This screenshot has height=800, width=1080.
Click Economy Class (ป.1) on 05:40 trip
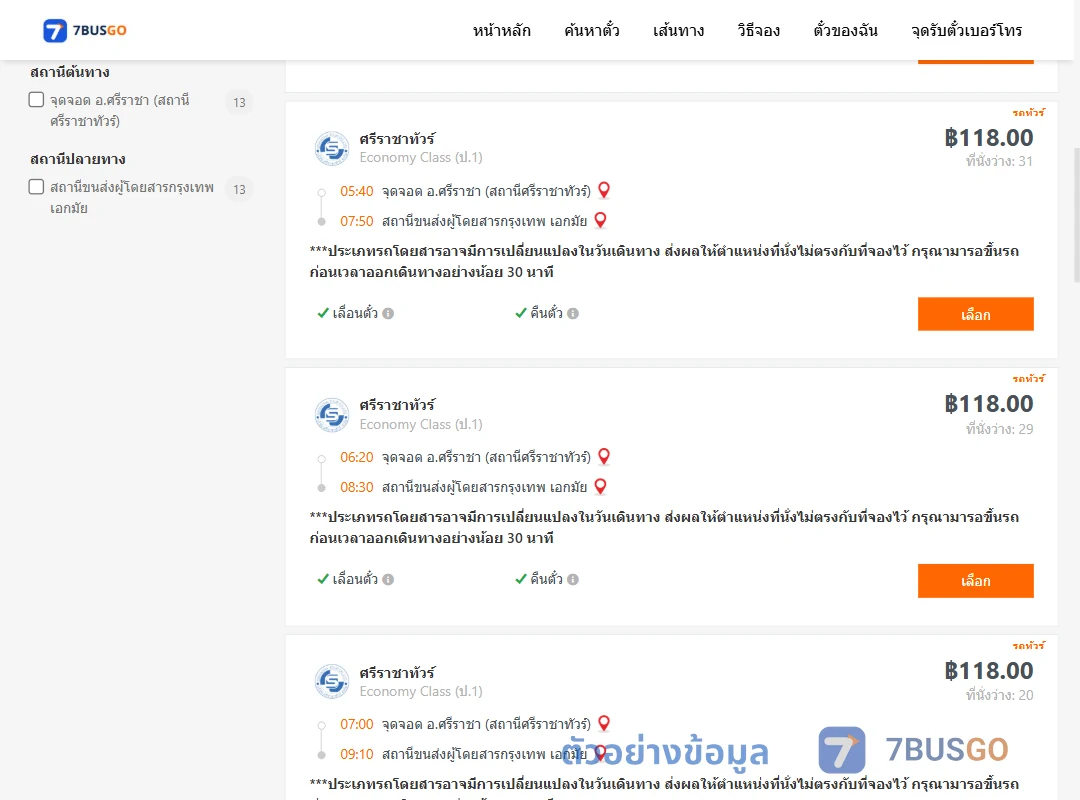coord(421,158)
